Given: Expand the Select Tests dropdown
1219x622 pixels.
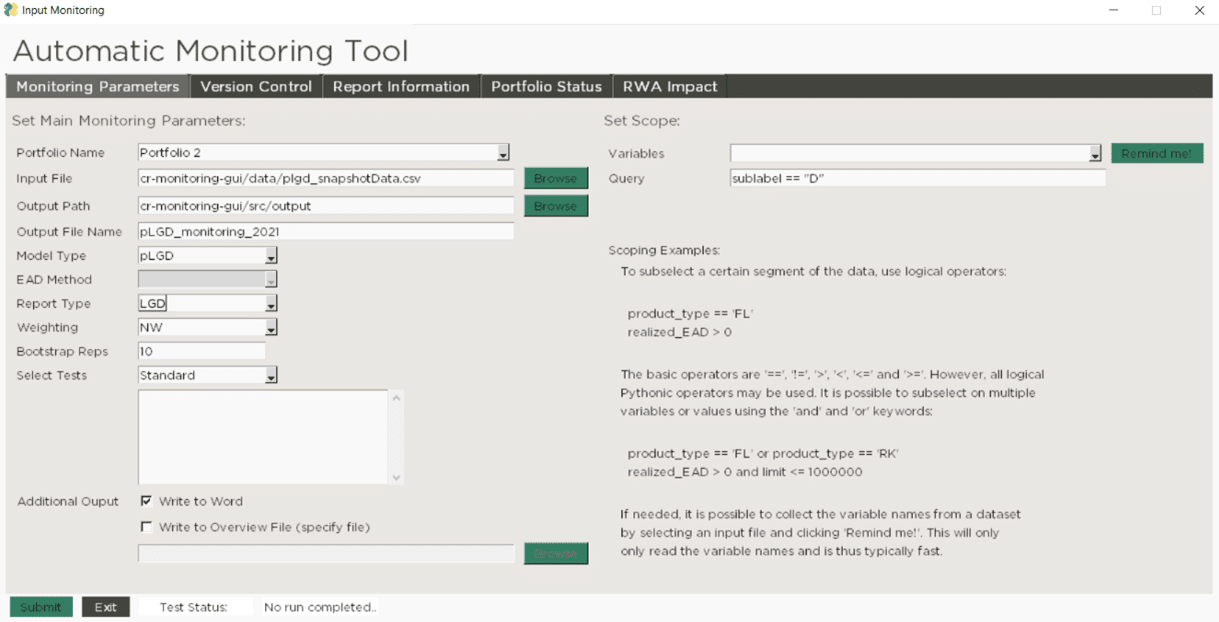Looking at the screenshot, I should coord(271,376).
